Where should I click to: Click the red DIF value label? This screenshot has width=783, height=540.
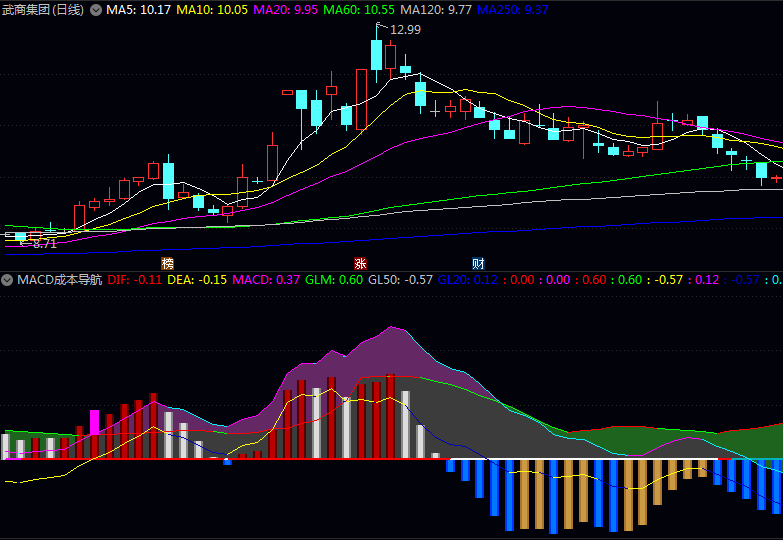coord(134,280)
